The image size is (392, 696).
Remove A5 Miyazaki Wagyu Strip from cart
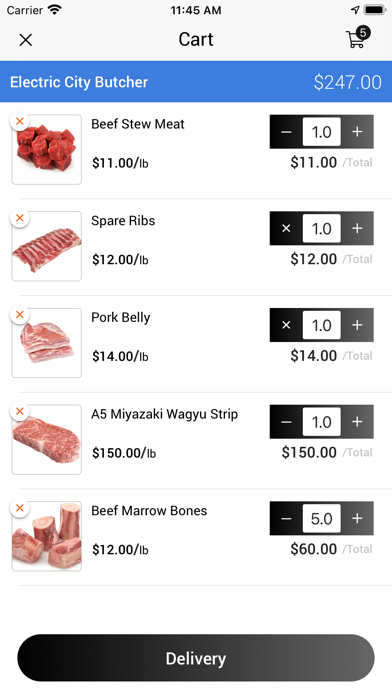point(20,411)
